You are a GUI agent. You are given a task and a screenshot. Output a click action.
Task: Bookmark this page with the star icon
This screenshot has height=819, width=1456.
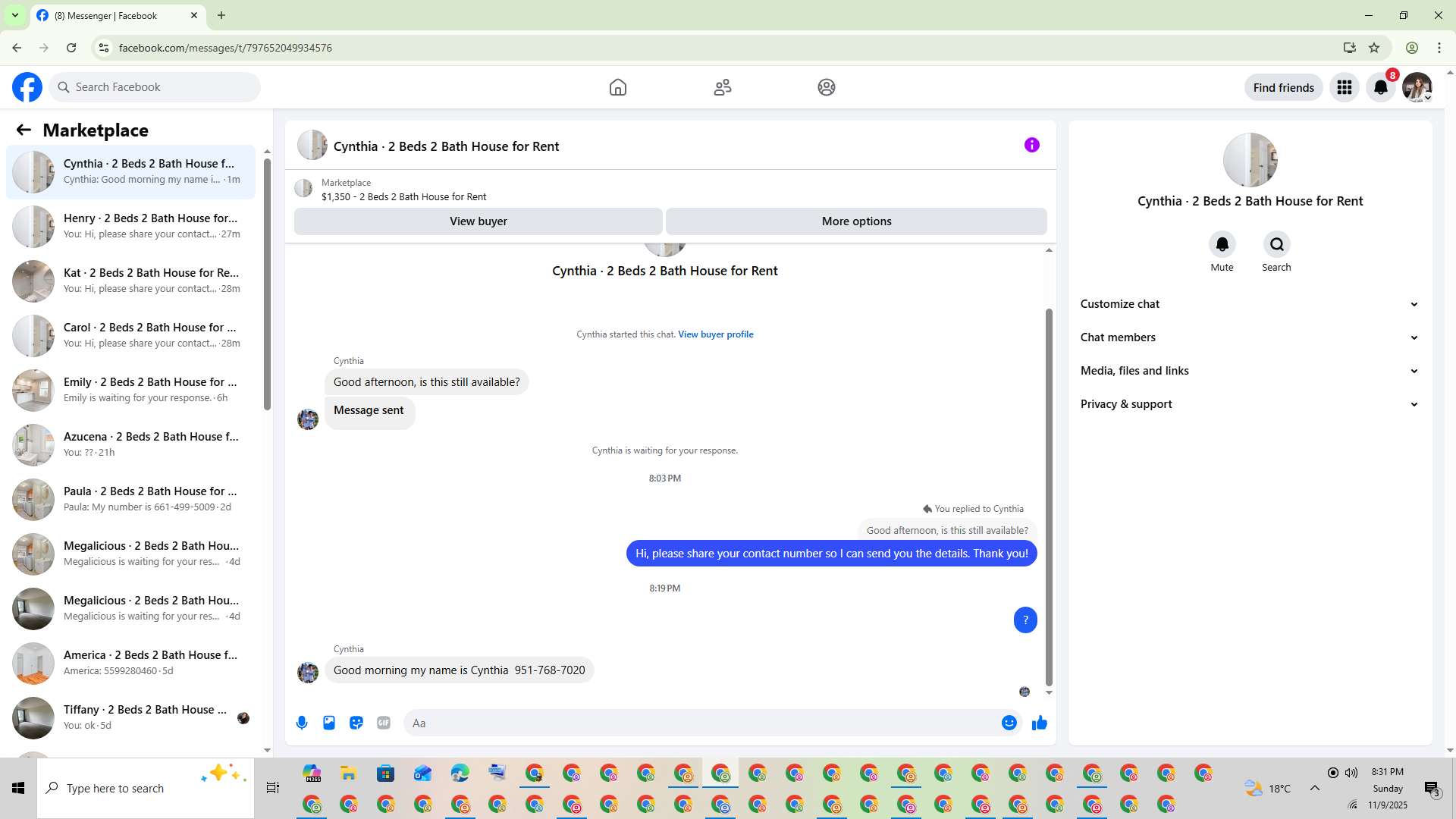coord(1374,48)
